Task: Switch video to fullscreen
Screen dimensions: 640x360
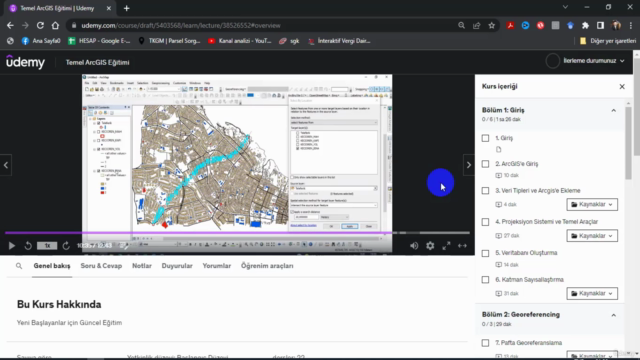Action: pyautogui.click(x=446, y=246)
